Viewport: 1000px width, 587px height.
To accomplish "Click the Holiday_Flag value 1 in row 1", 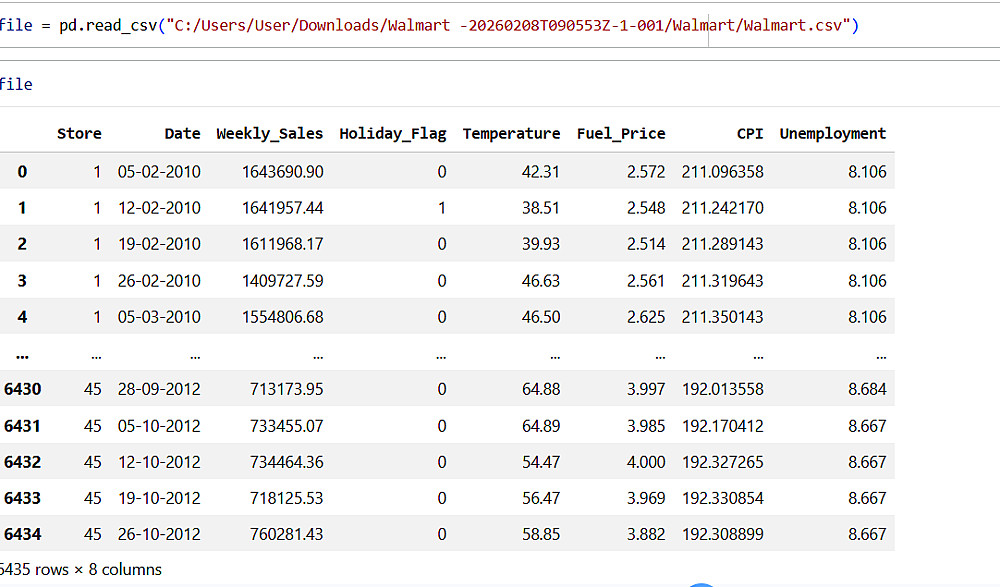I will pos(441,208).
